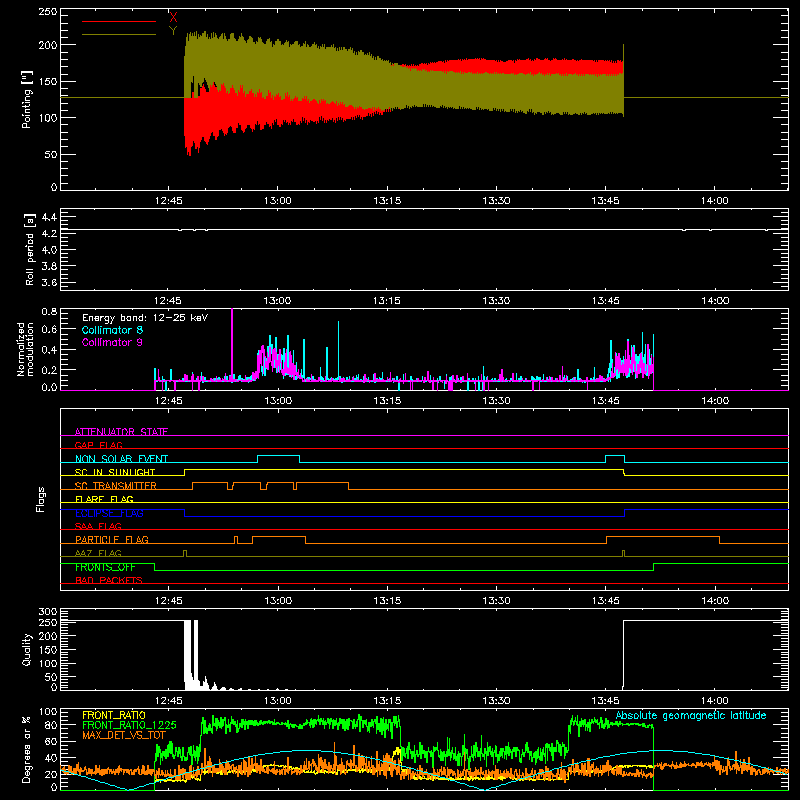
Task: Click the 'Degrees or %' axis title
Action: point(26,749)
